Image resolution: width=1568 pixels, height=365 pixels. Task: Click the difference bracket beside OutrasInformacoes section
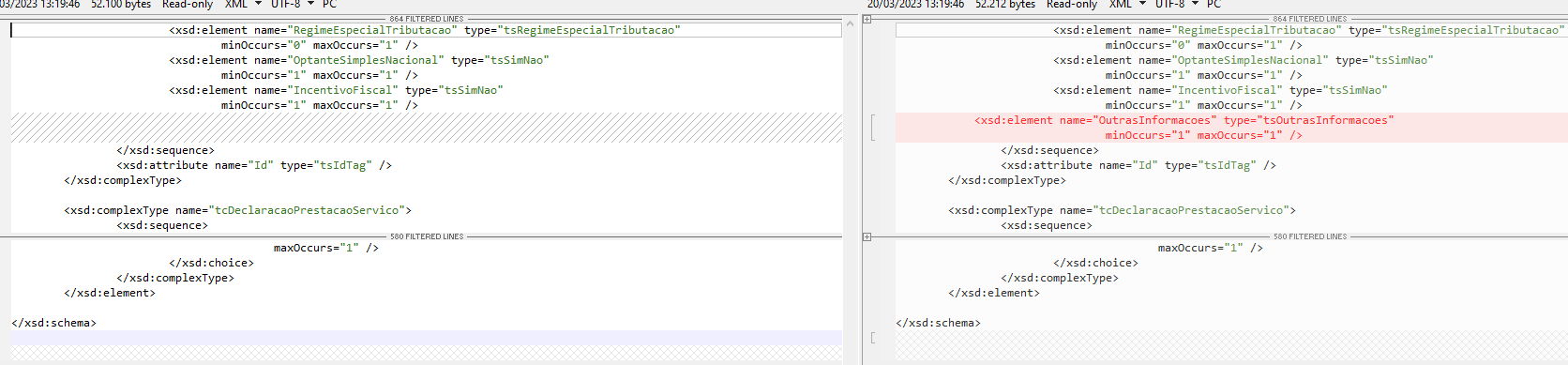[x=873, y=128]
